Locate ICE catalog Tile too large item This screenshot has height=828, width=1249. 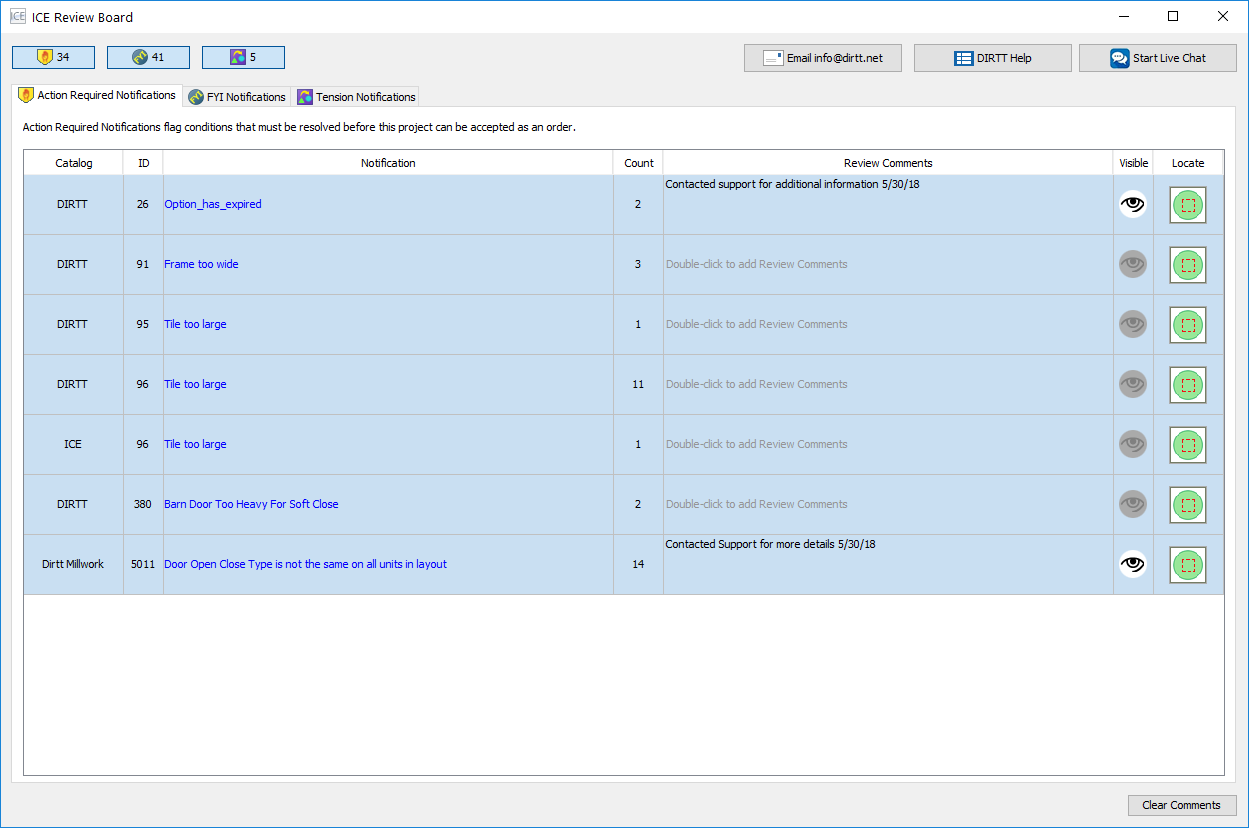[x=1188, y=445]
